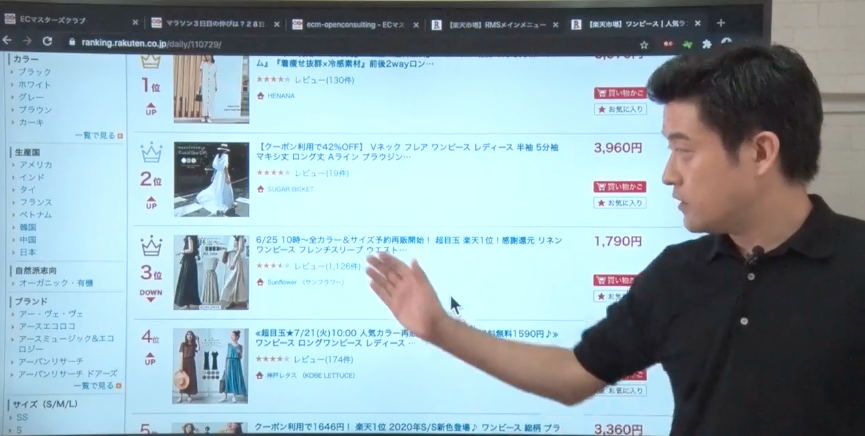Screen dimensions: 865x436
Task: Open rank 2 white dress thumbnail
Action: [211, 179]
